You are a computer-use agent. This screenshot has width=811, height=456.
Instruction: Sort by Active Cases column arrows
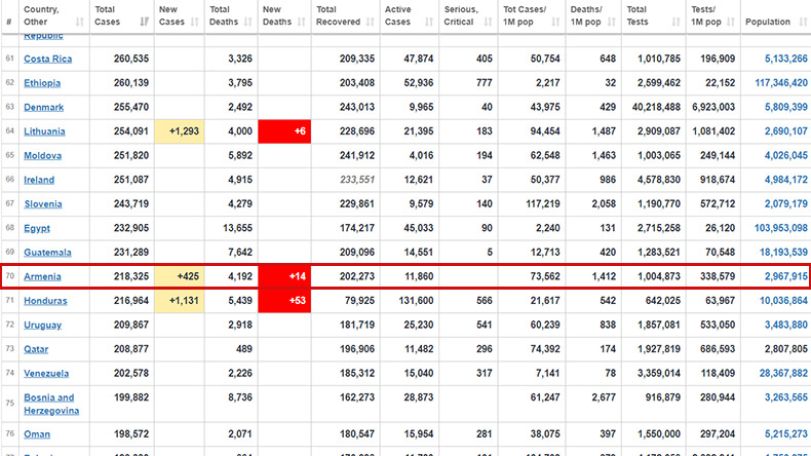coord(429,22)
